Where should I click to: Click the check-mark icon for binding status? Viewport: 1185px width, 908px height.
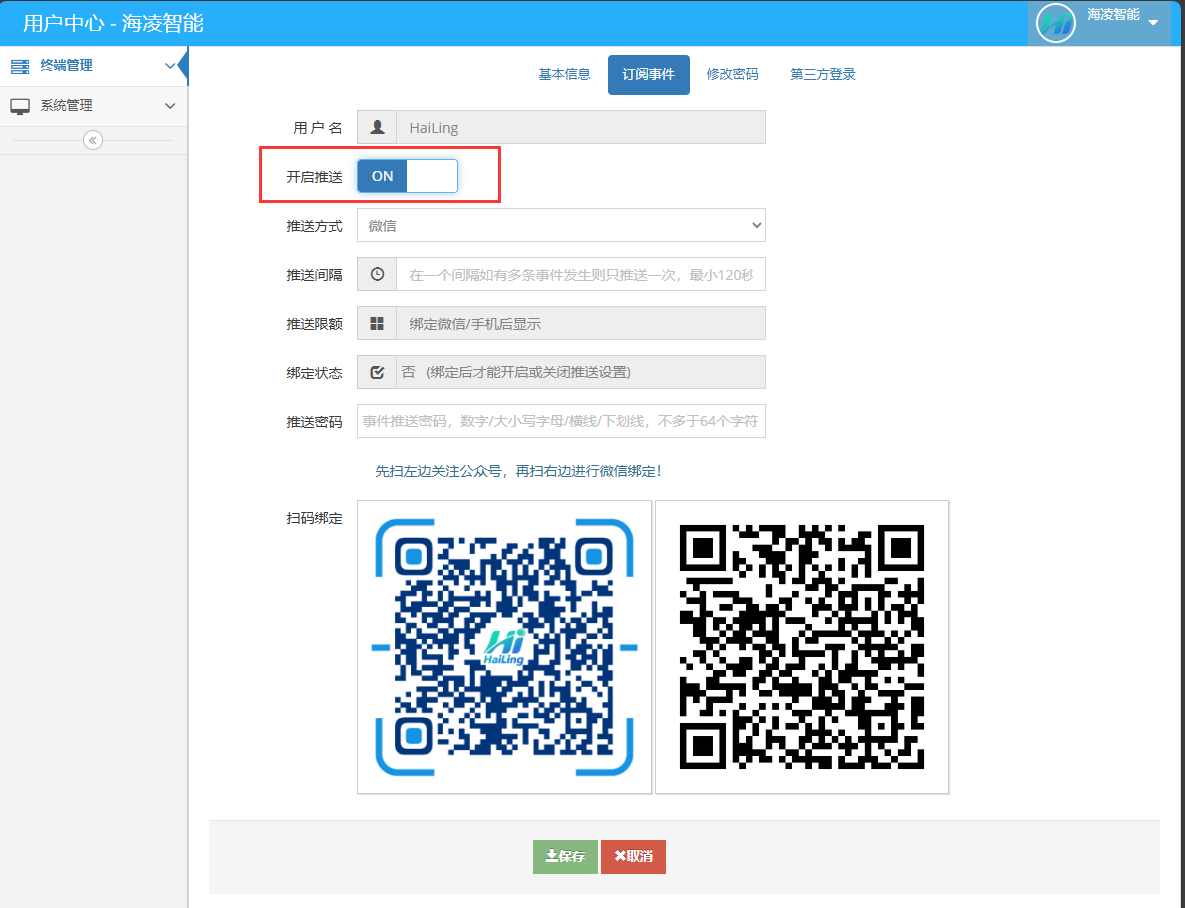click(x=377, y=372)
